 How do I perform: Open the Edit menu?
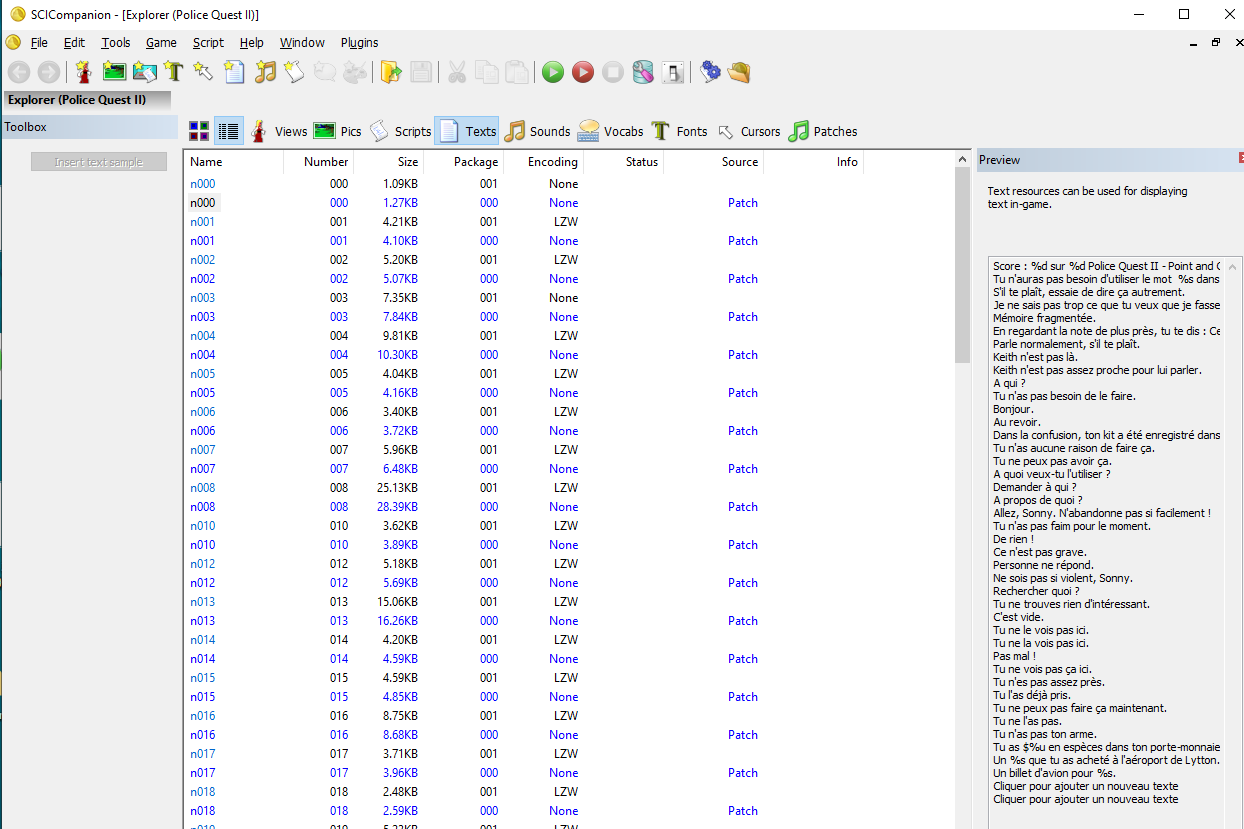74,43
